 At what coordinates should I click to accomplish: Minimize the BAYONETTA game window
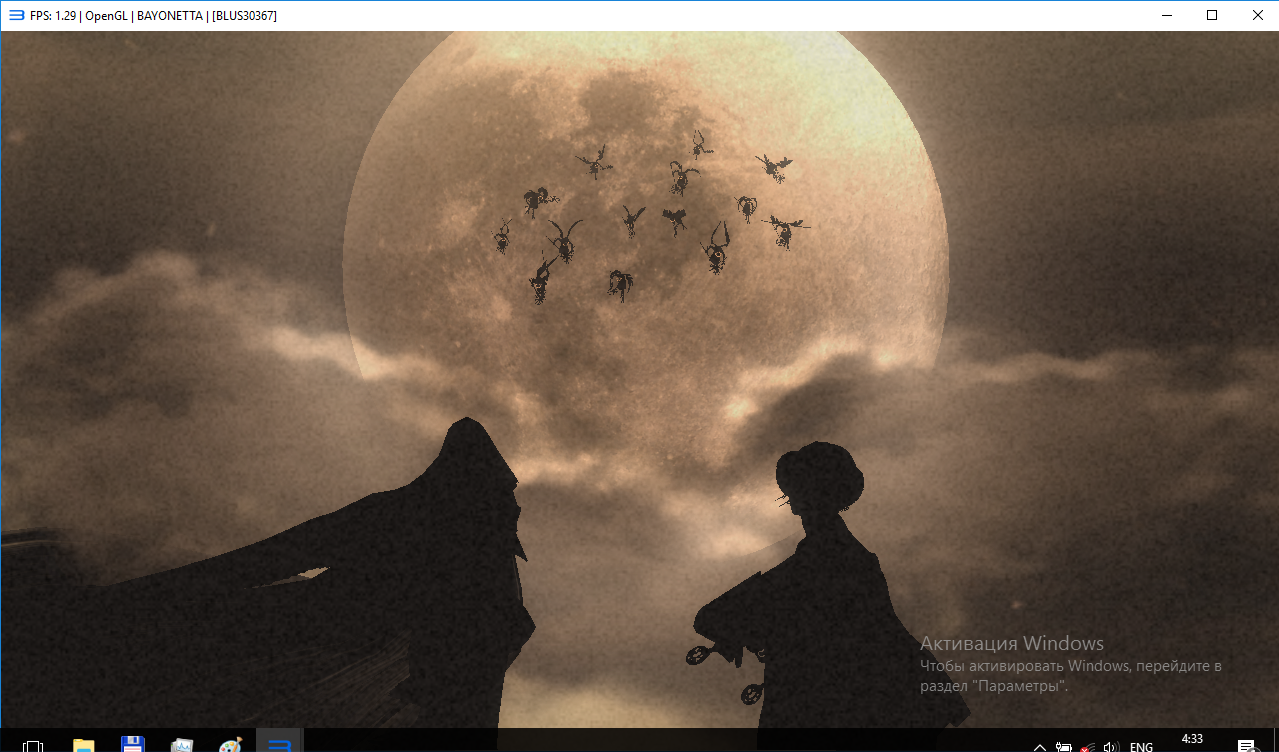tap(1166, 15)
